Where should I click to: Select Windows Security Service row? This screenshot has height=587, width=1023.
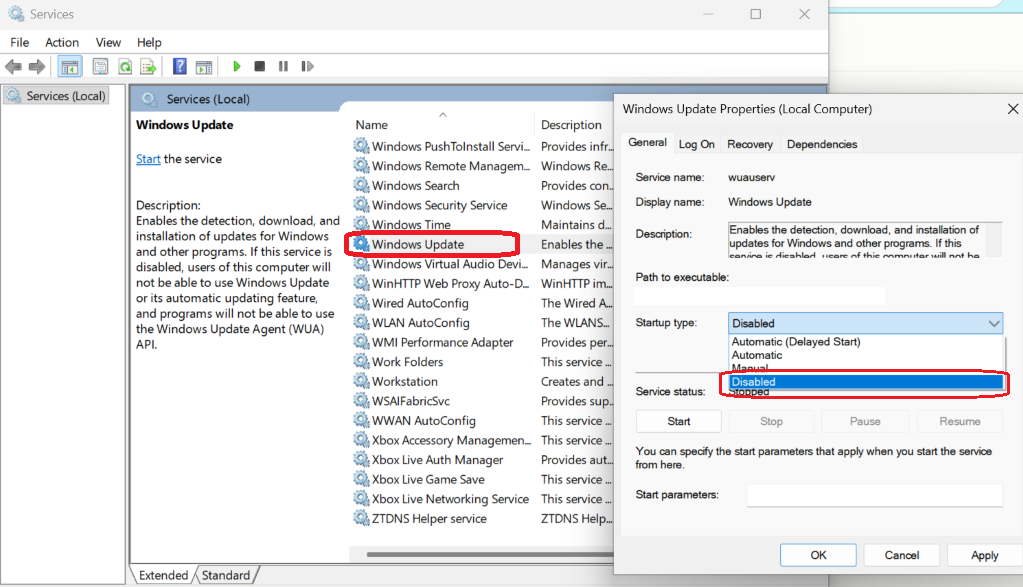(483, 205)
